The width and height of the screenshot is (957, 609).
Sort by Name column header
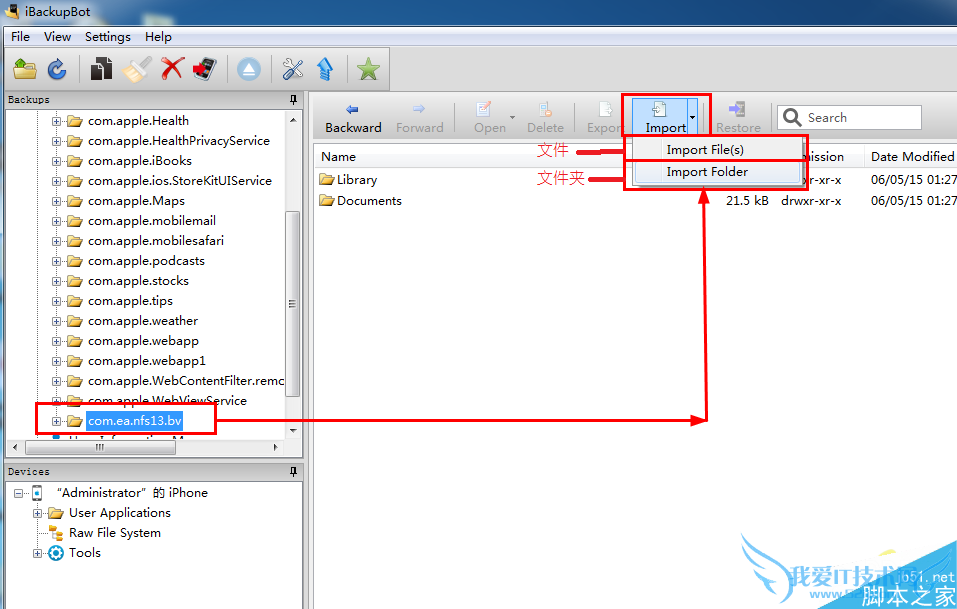click(x=338, y=156)
